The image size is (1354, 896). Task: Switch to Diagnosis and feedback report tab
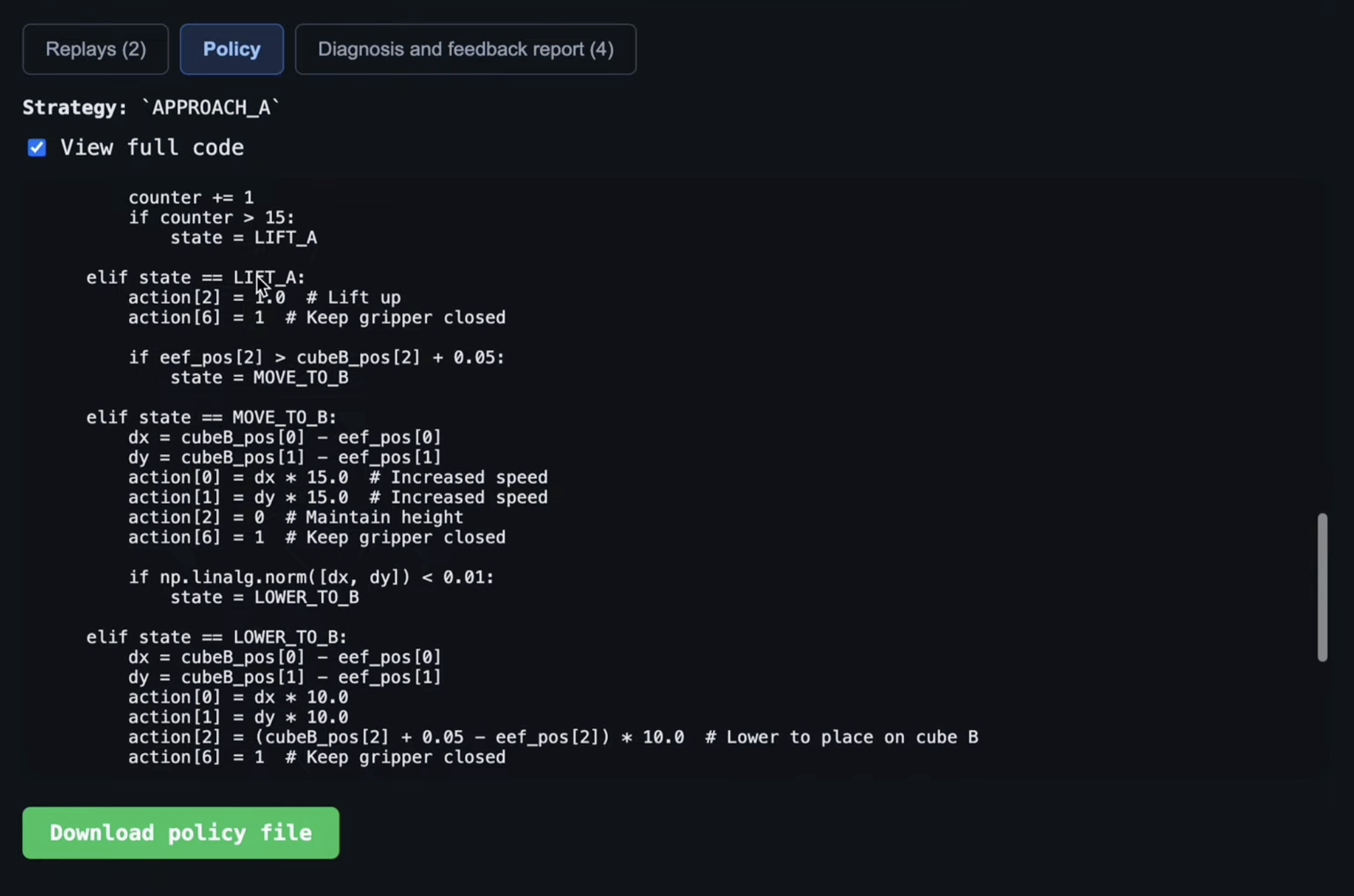(465, 49)
